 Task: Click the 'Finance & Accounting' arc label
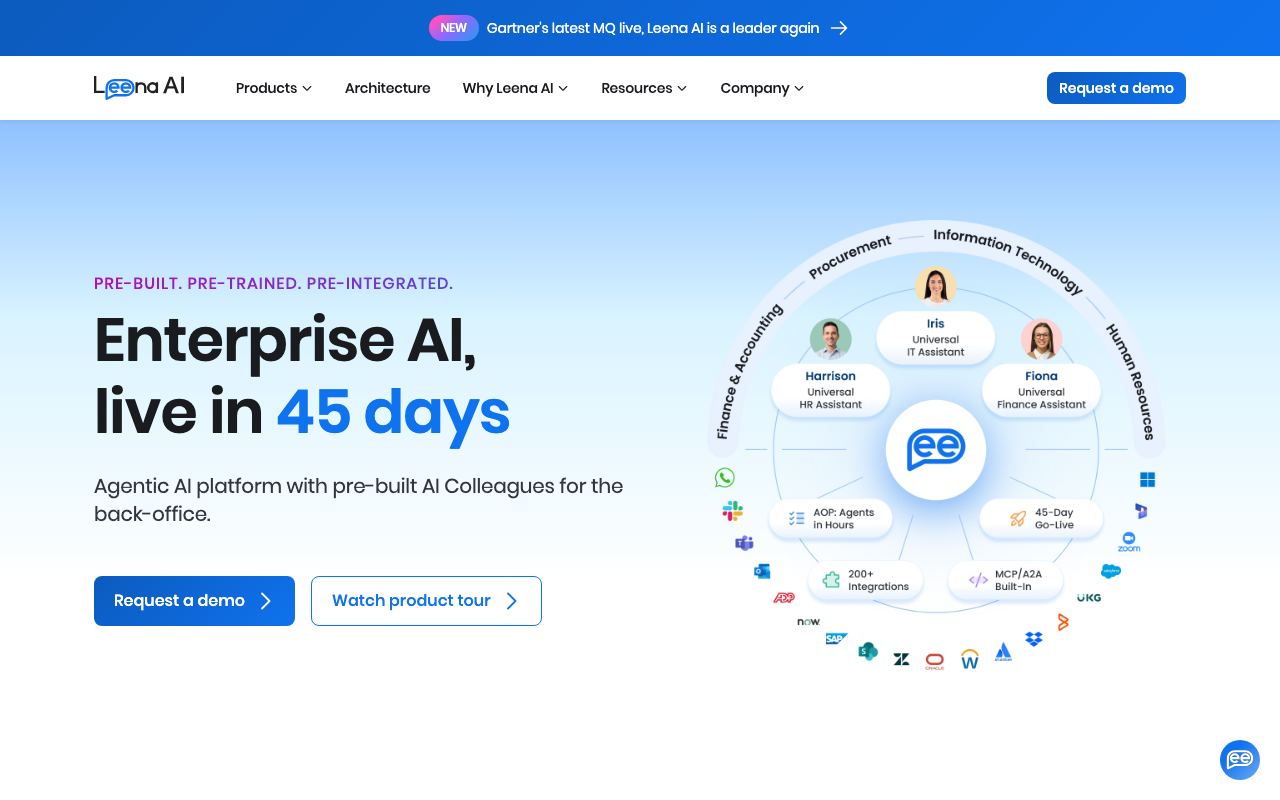(x=749, y=371)
